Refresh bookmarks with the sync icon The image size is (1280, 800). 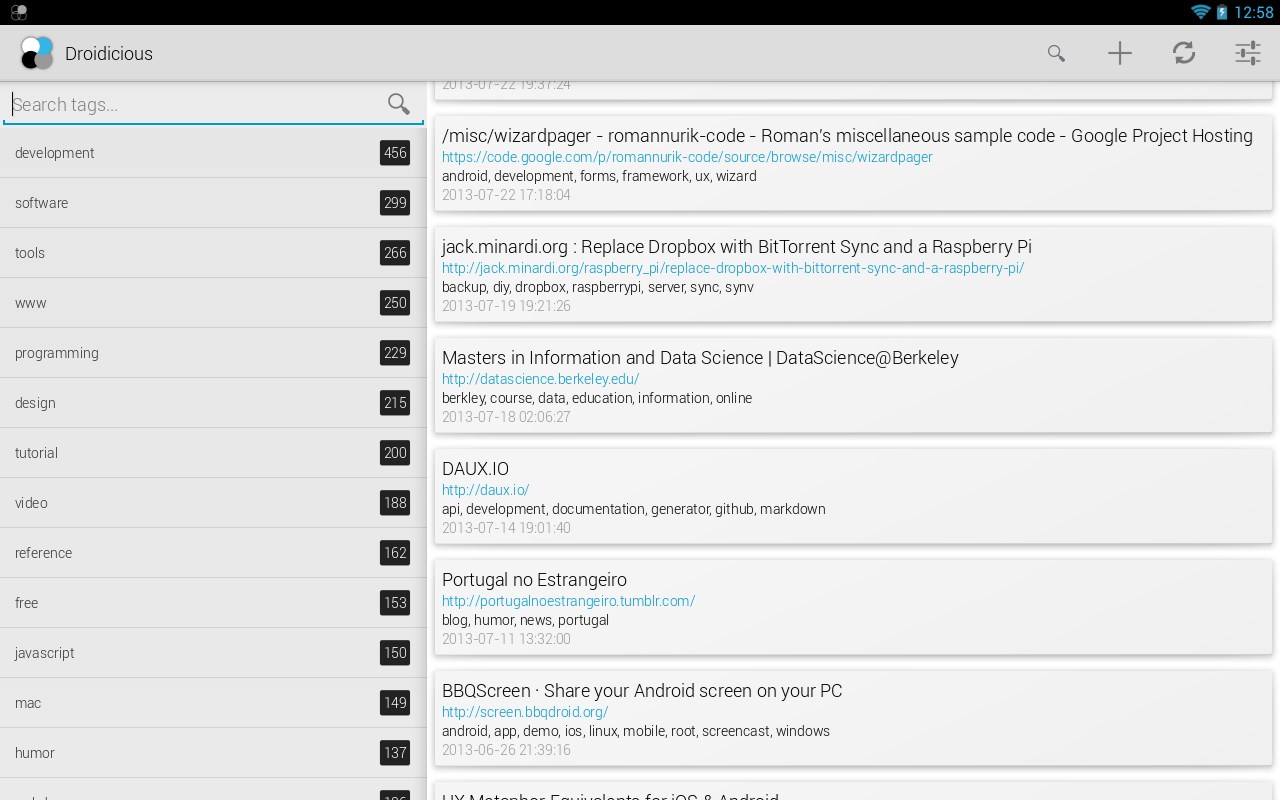click(1184, 53)
